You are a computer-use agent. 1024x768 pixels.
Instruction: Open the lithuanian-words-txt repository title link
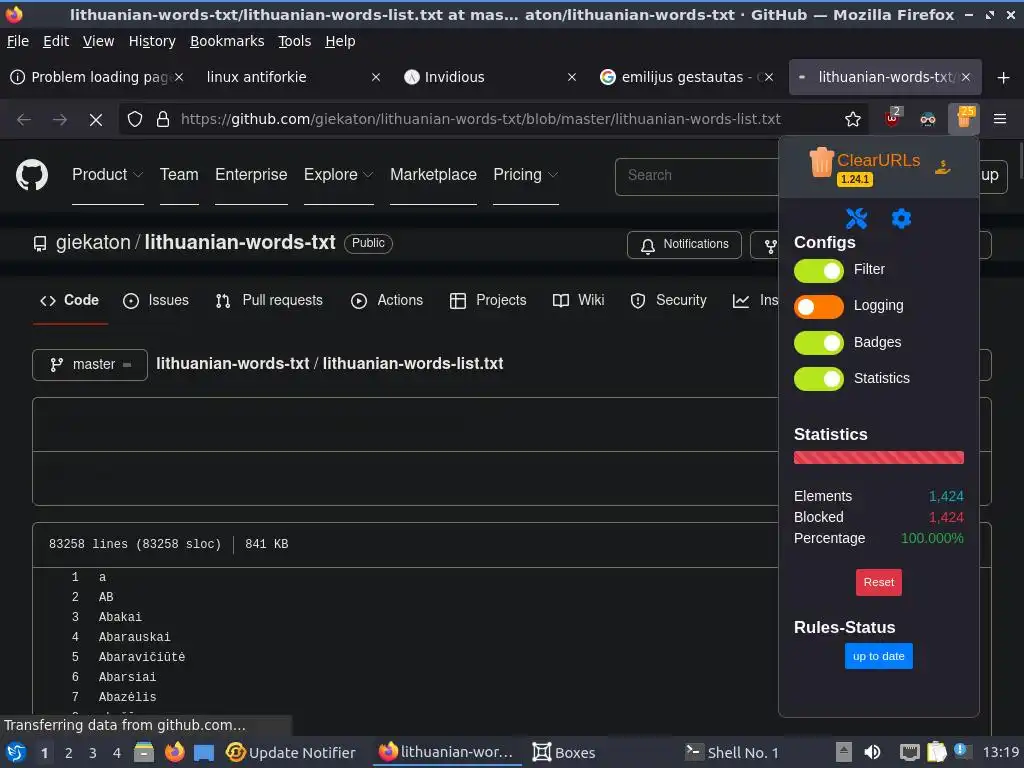pos(240,242)
